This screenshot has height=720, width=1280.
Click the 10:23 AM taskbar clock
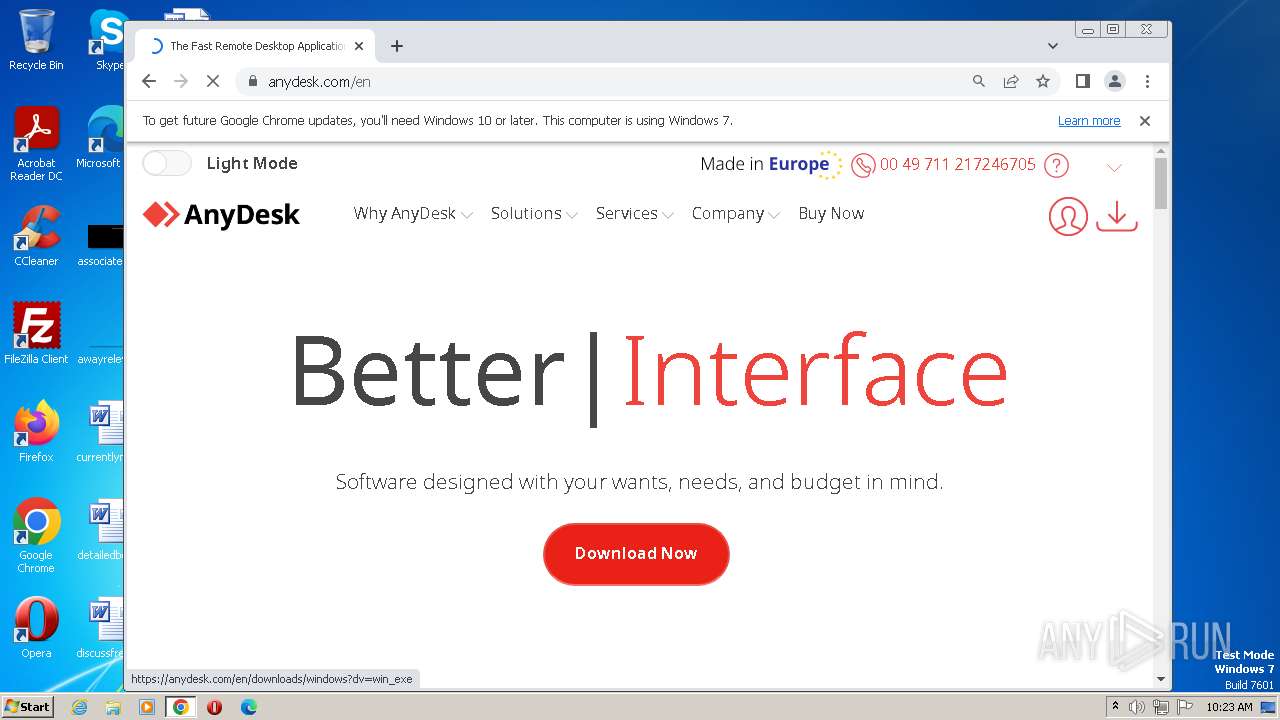[1229, 707]
